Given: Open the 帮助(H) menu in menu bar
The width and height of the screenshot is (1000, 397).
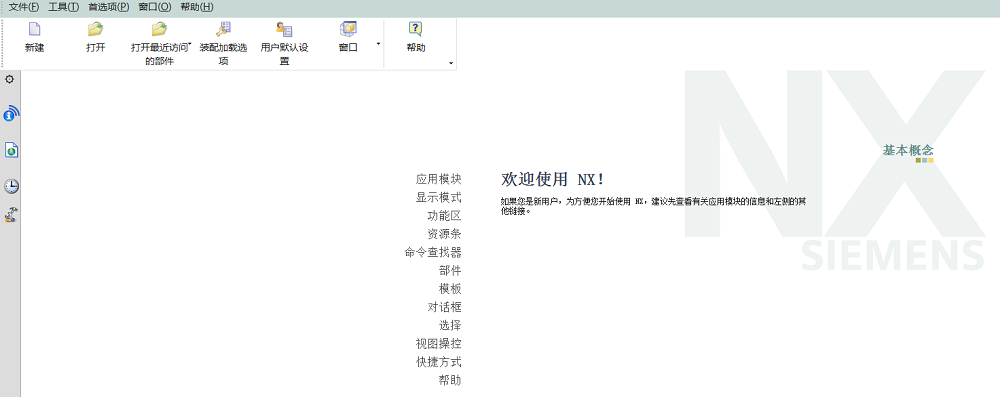Looking at the screenshot, I should [196, 7].
